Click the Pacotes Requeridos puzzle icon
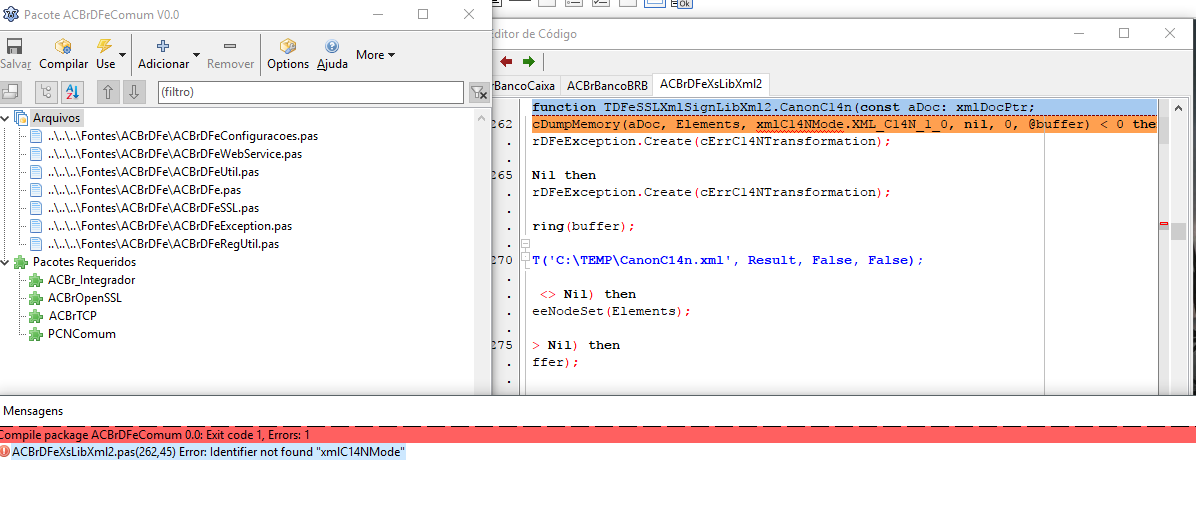 [x=21, y=262]
